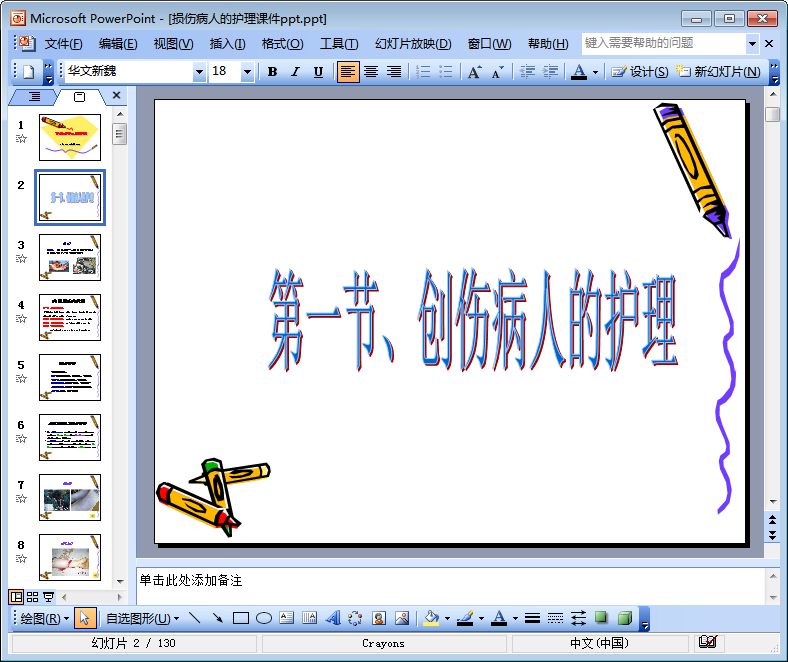Align text to the right

pyautogui.click(x=393, y=72)
